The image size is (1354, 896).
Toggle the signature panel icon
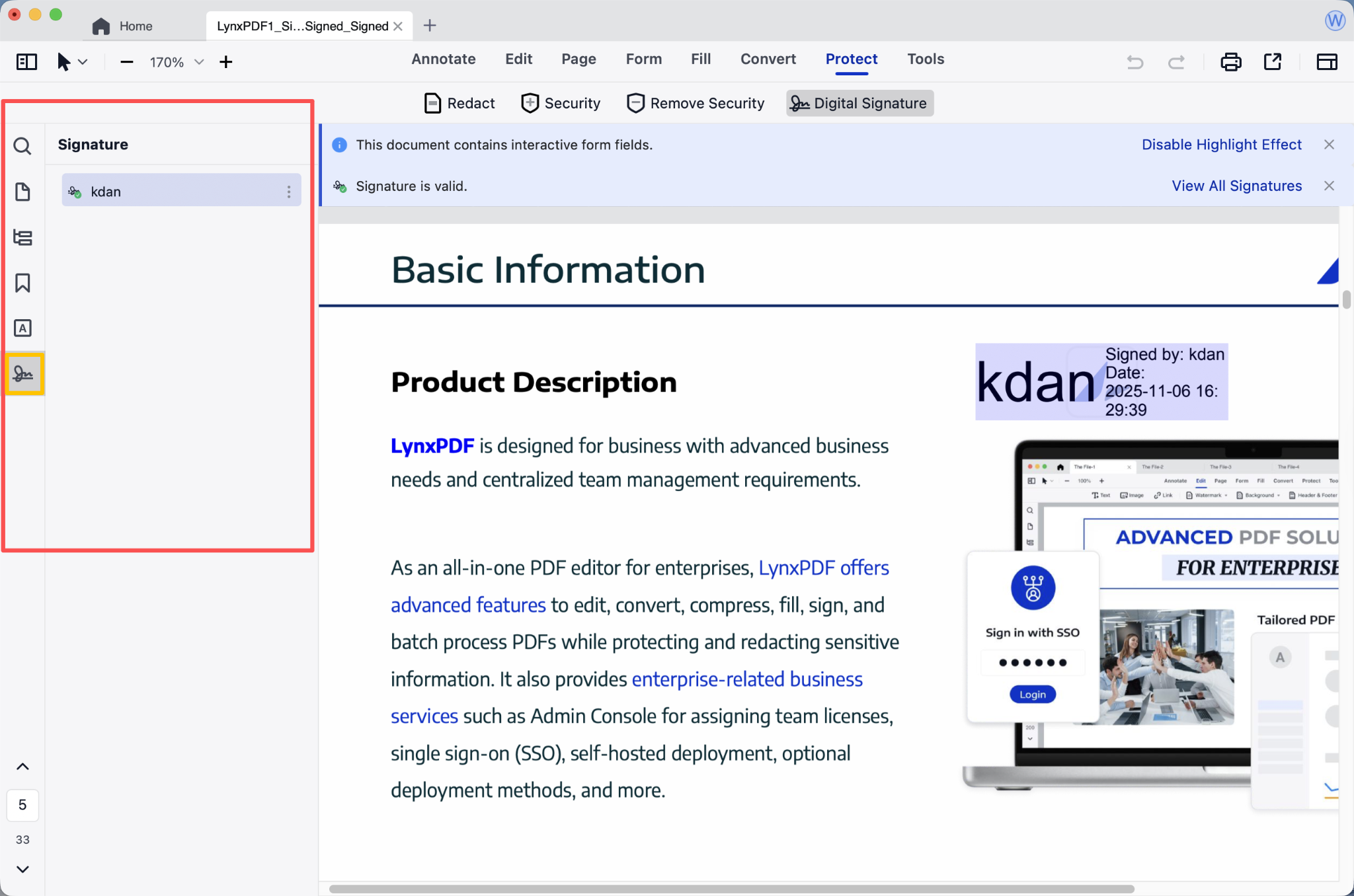point(24,374)
